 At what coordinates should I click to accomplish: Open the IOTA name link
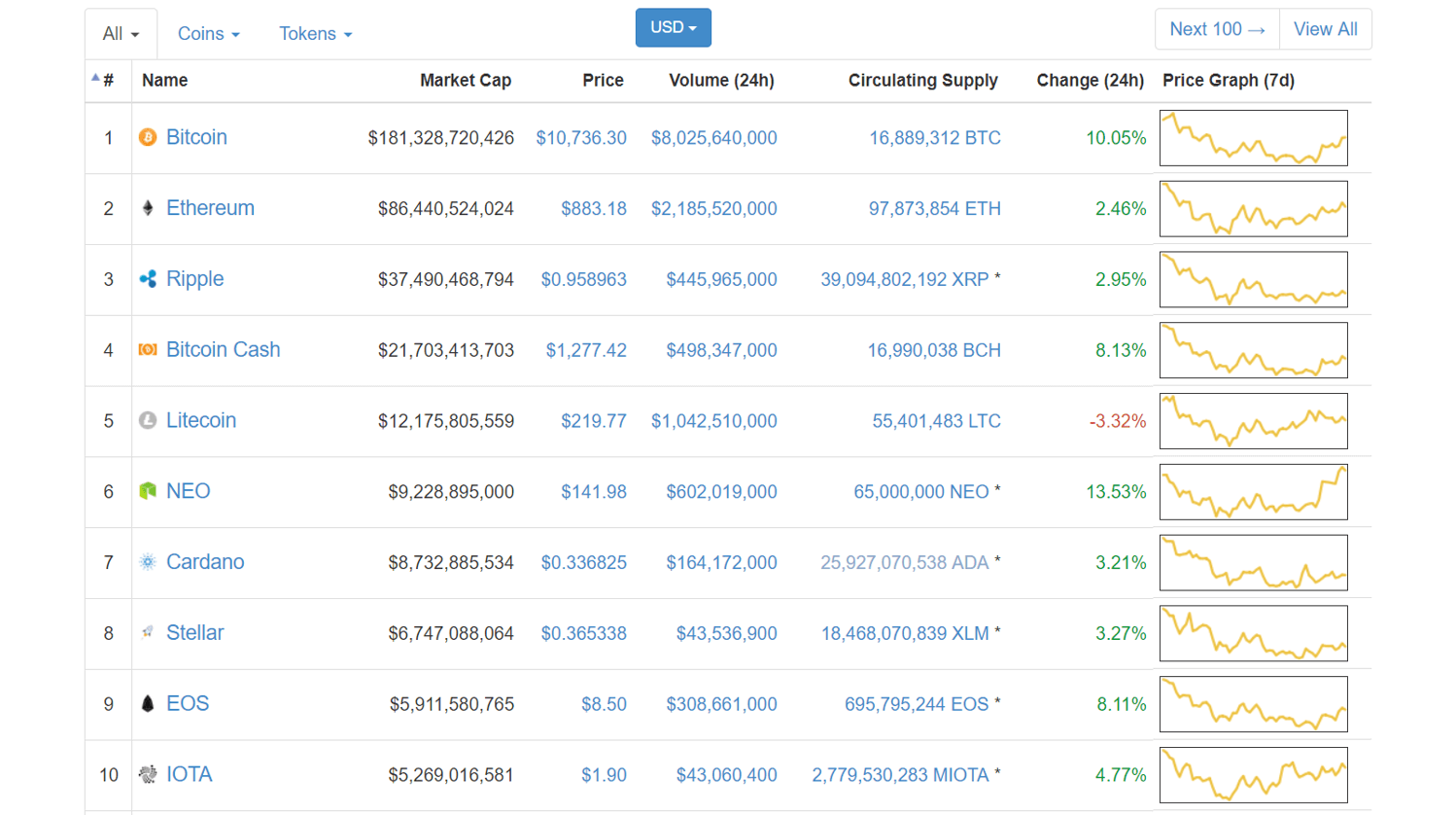click(189, 774)
